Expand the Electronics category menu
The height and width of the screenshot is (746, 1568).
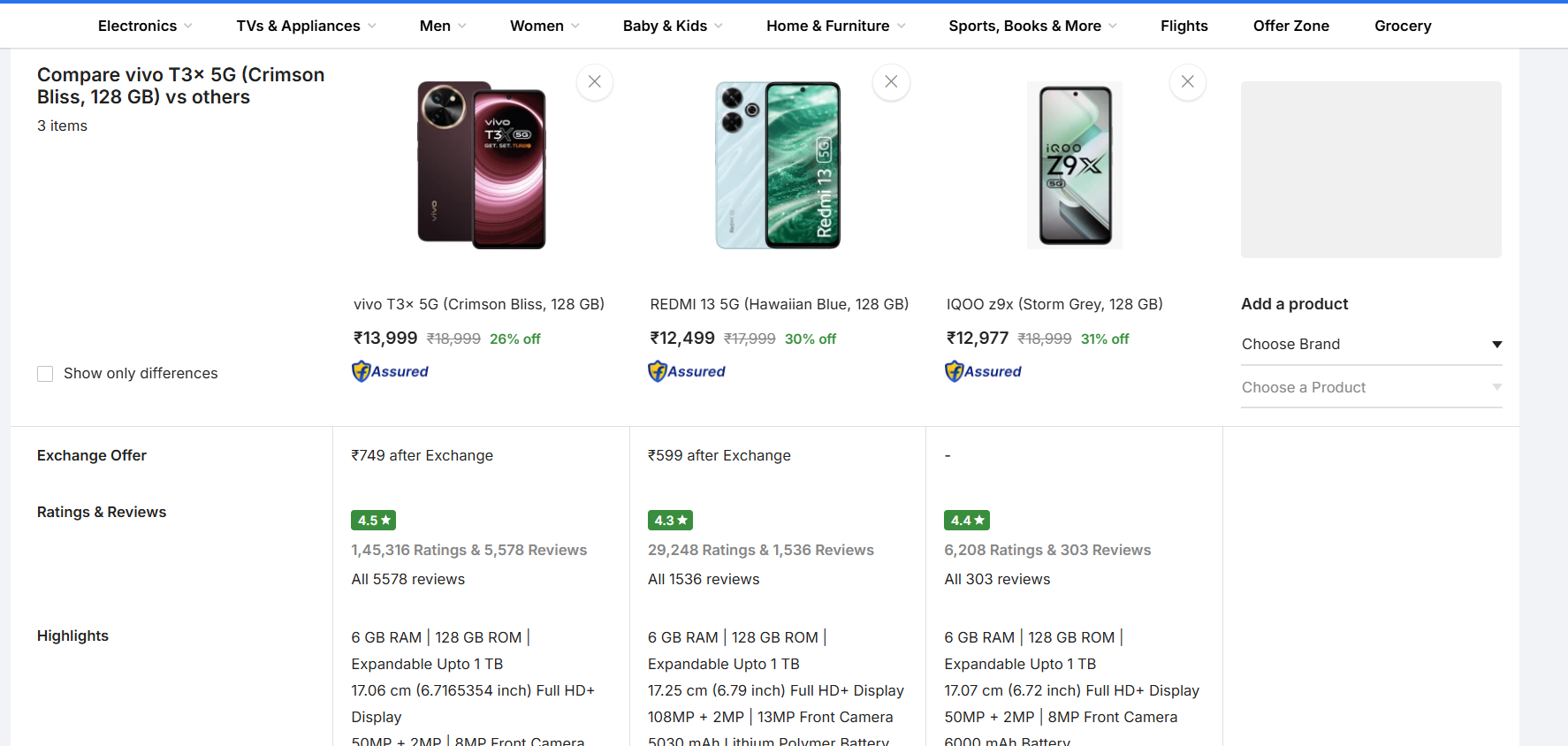pos(145,26)
